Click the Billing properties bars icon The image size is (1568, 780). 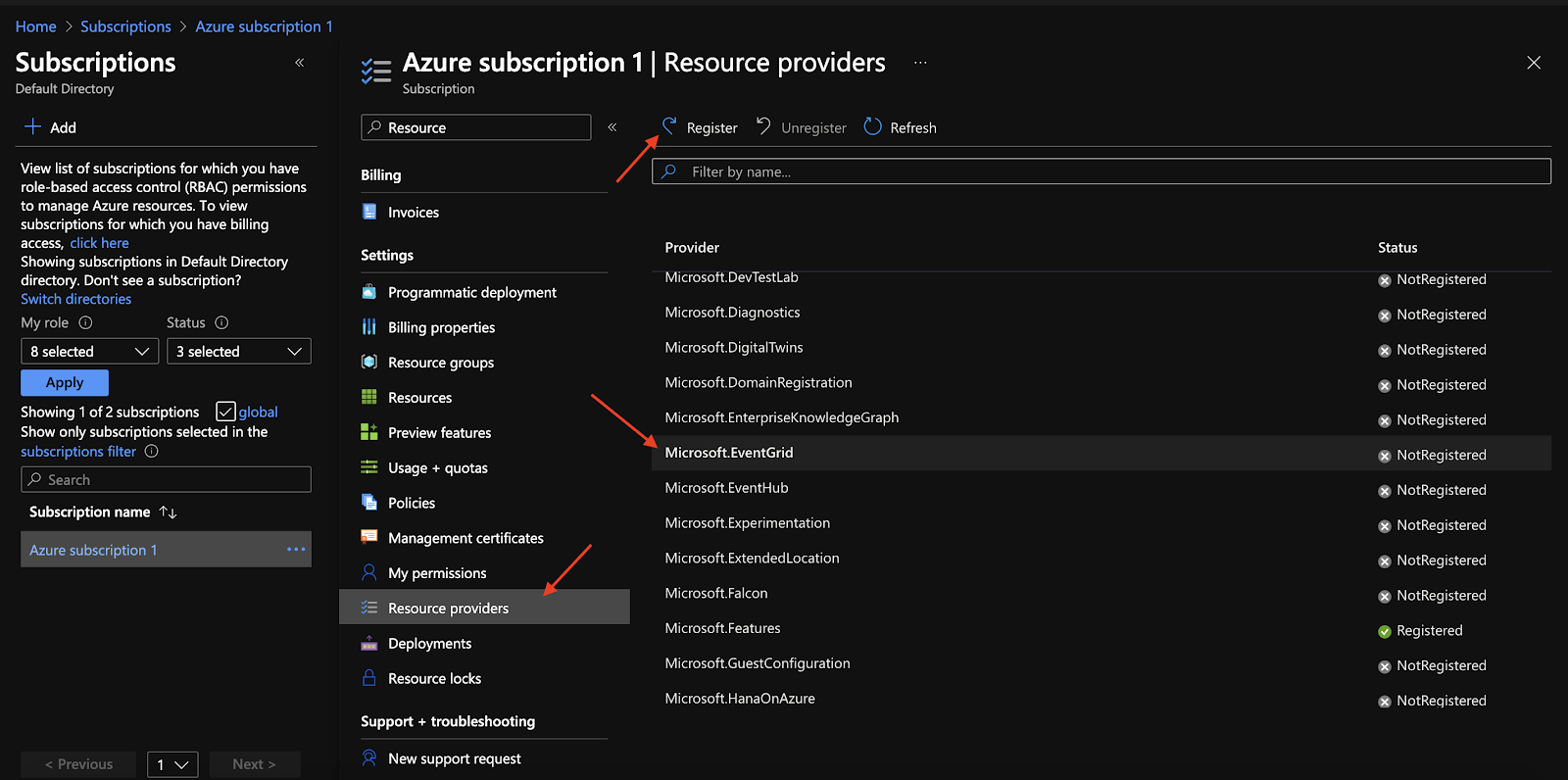[x=369, y=327]
